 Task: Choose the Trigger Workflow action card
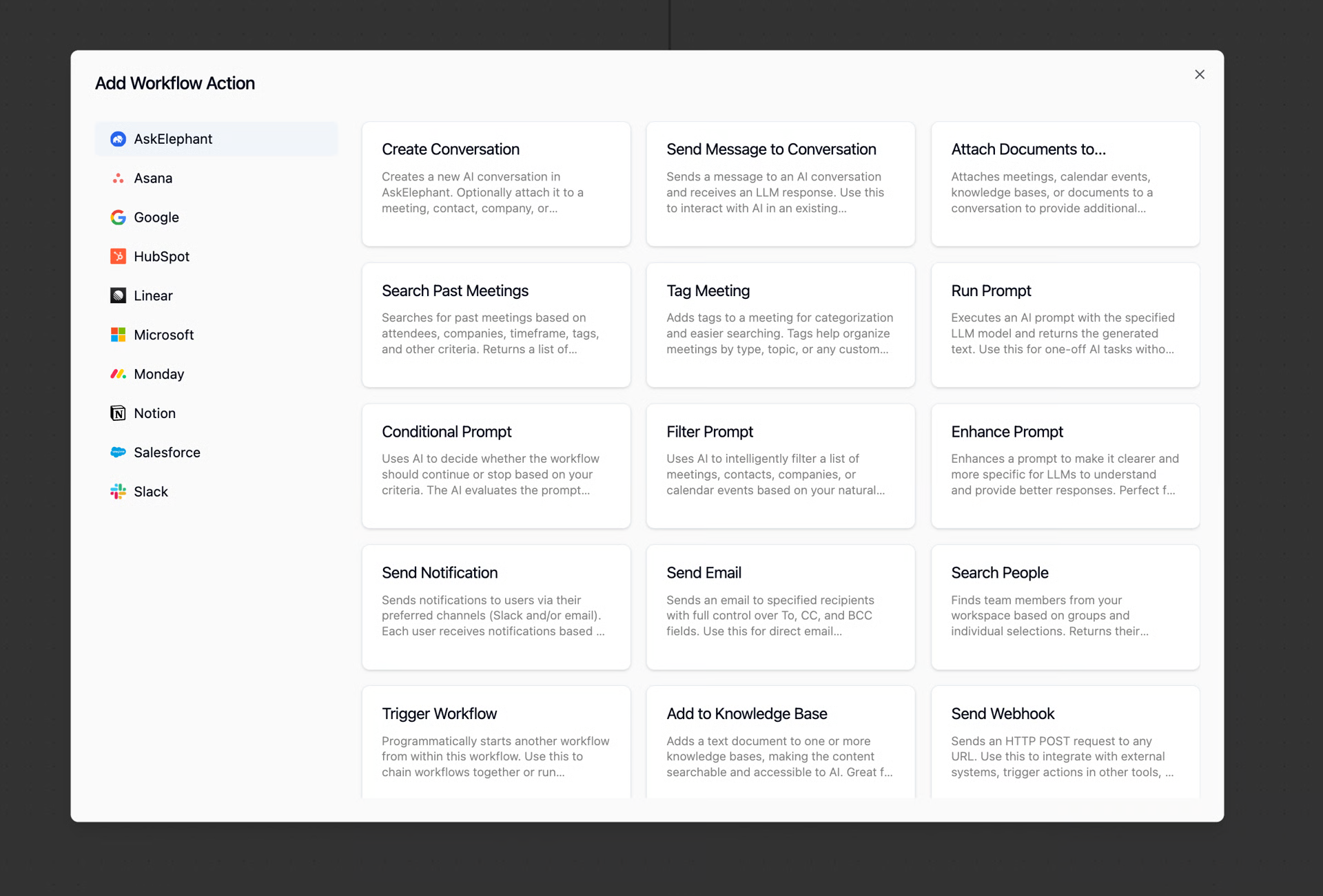(496, 742)
